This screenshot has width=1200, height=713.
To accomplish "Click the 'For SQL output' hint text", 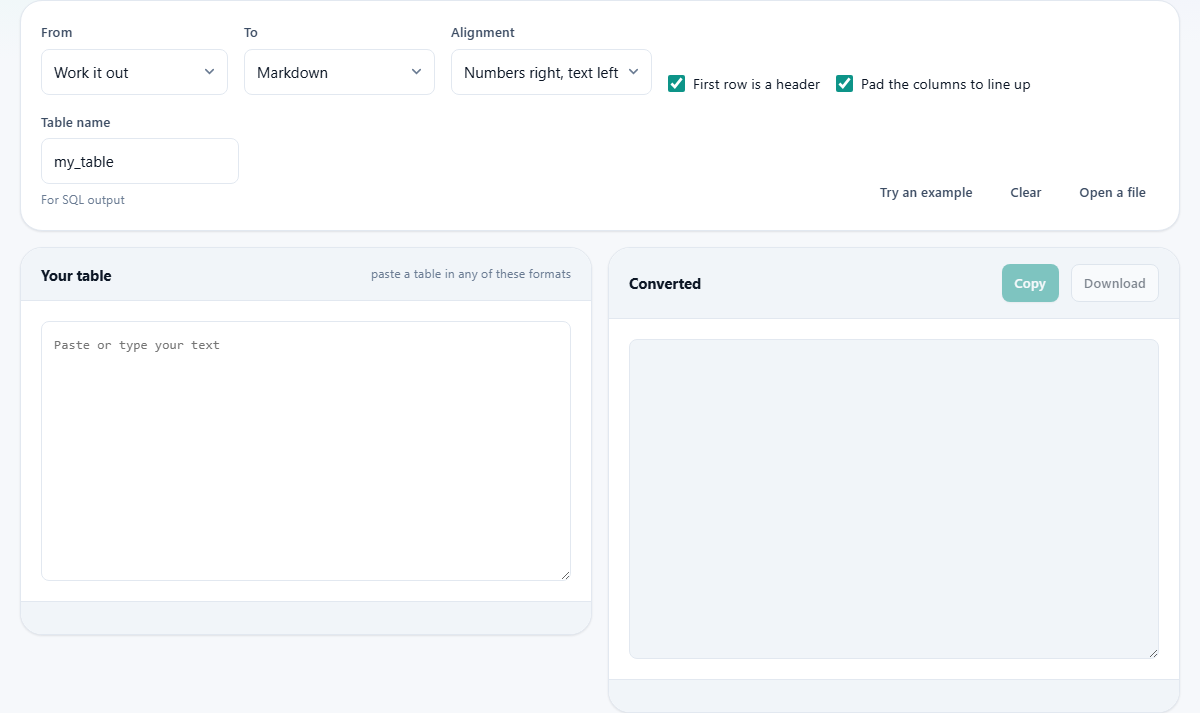I will (x=83, y=200).
